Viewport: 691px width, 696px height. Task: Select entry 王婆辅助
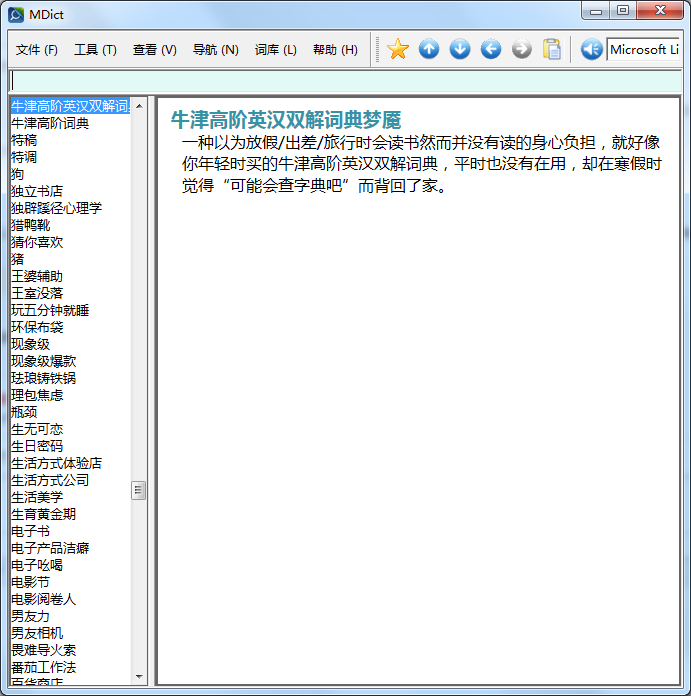tap(37, 276)
